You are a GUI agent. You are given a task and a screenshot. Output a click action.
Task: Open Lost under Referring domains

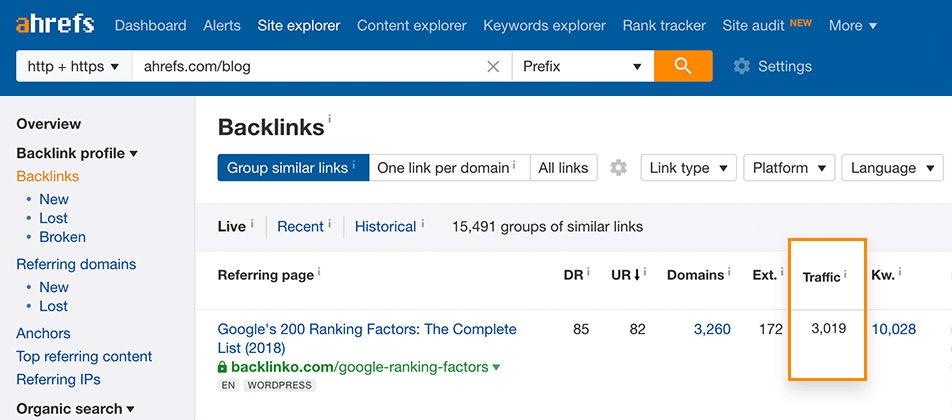[53, 306]
